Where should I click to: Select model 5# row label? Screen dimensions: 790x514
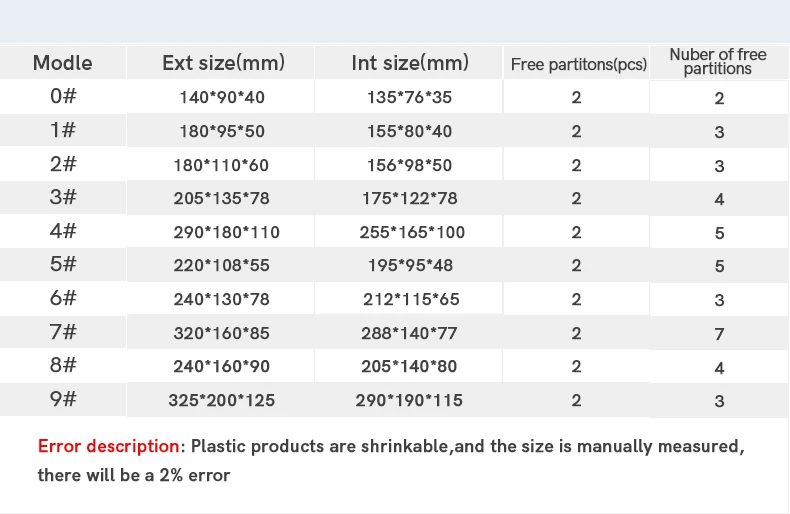click(x=63, y=264)
